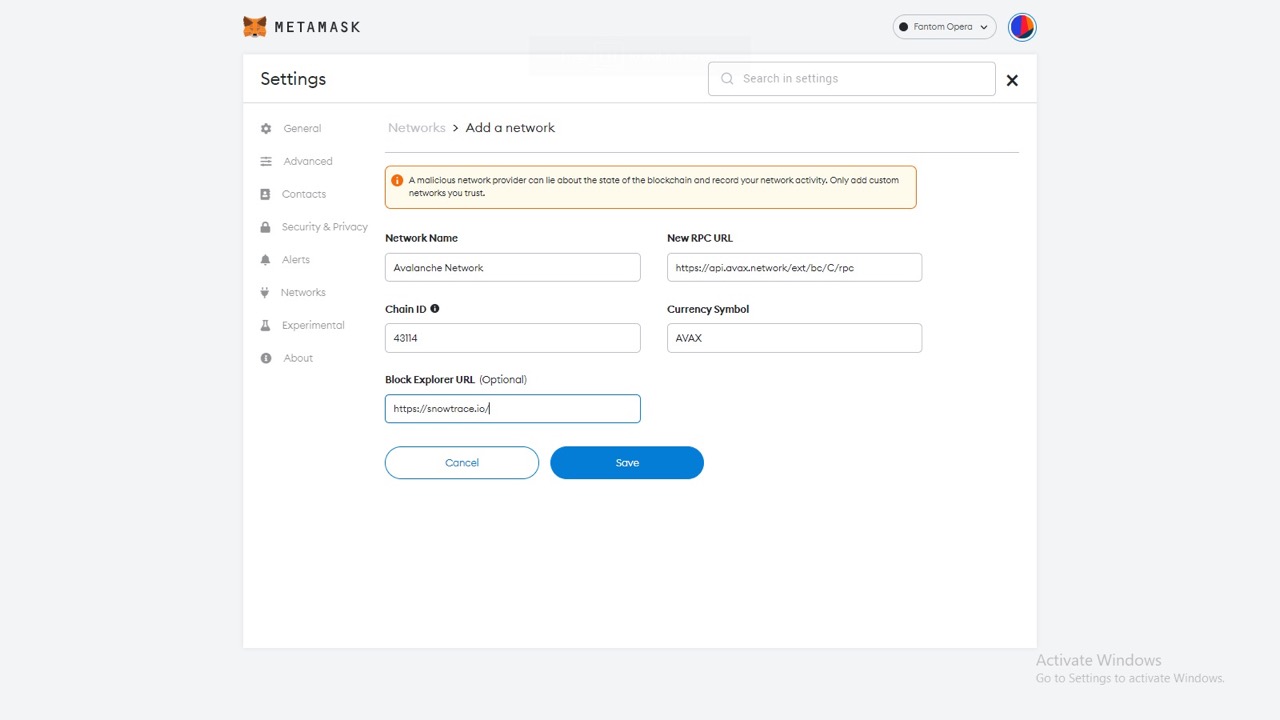This screenshot has width=1280, height=720.
Task: Click the Settings heading text
Action: point(293,79)
